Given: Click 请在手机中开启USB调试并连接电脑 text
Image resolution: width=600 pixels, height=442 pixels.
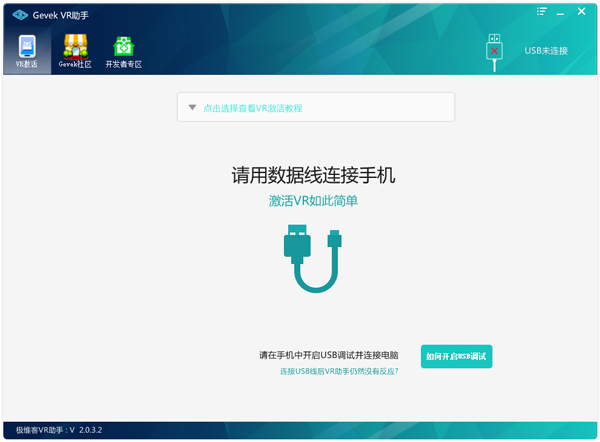Looking at the screenshot, I should (x=329, y=355).
